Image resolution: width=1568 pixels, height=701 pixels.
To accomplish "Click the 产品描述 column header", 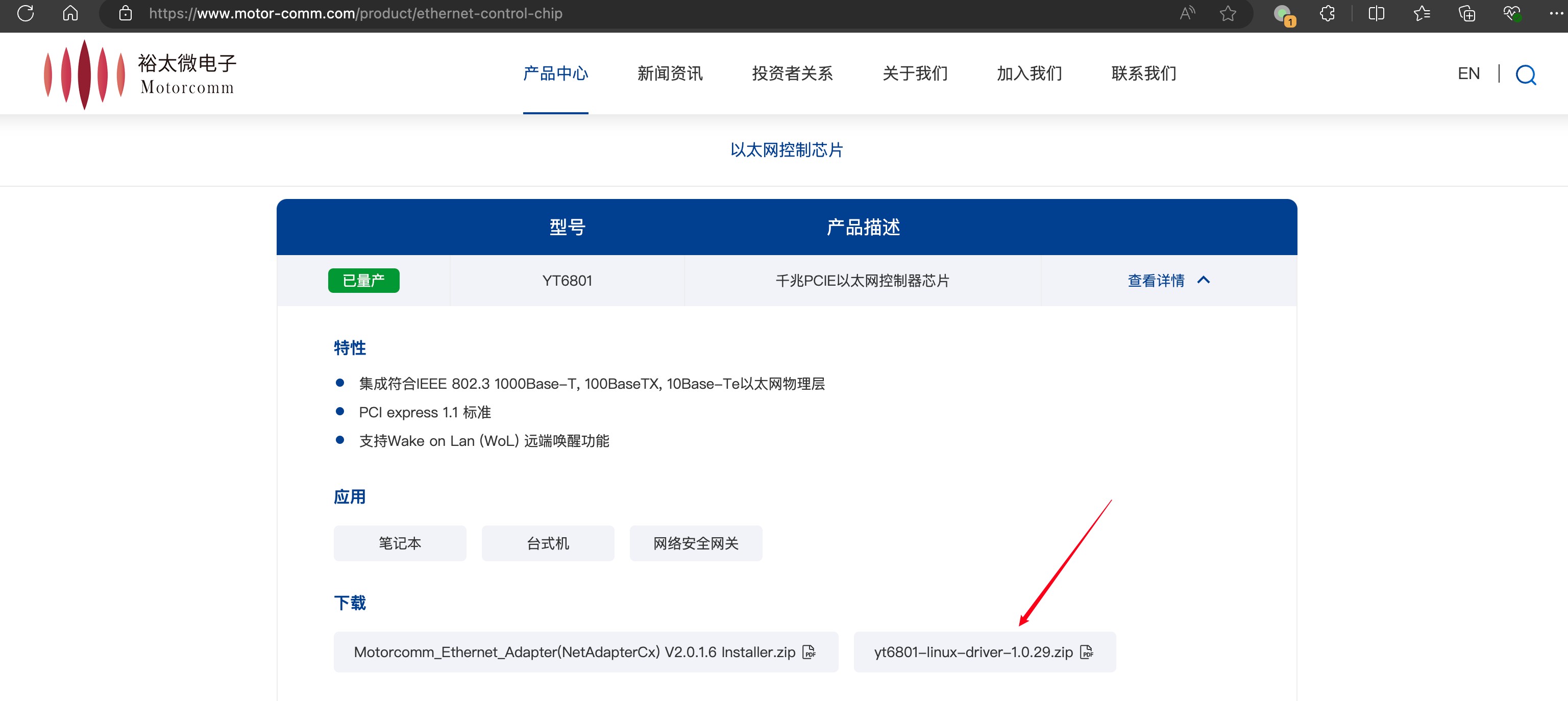I will click(863, 227).
